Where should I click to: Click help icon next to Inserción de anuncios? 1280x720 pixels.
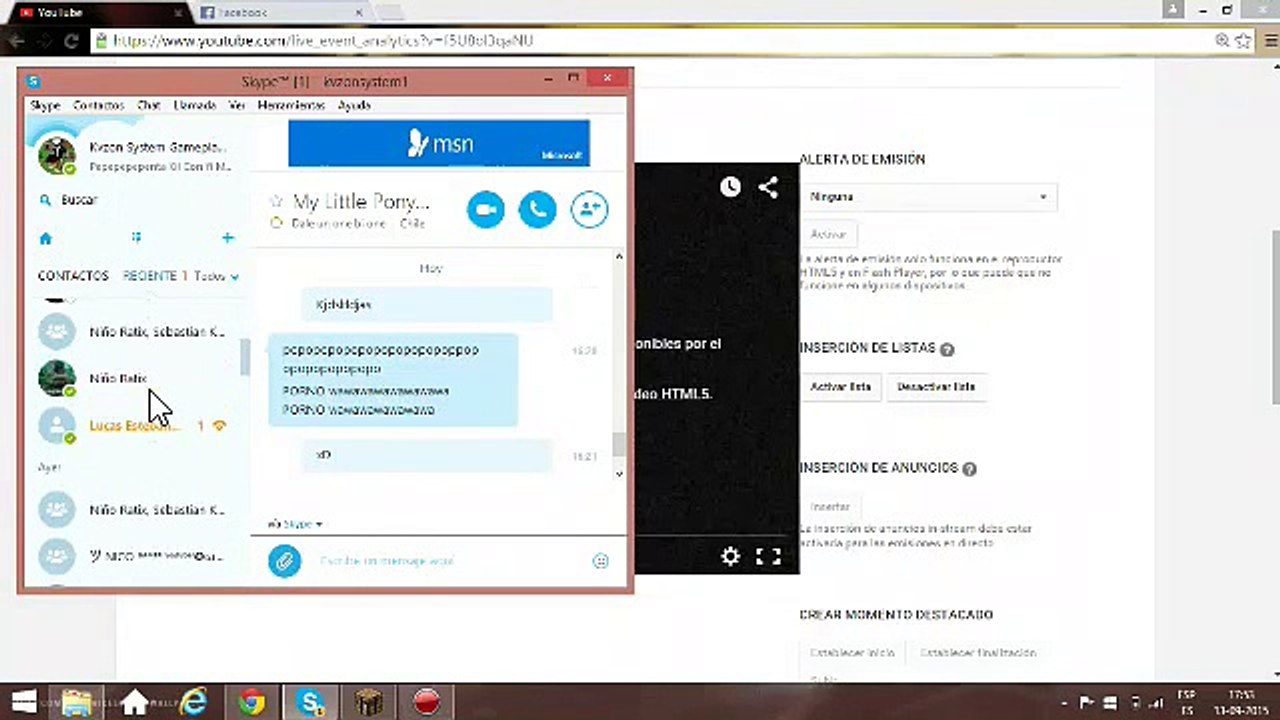[969, 468]
